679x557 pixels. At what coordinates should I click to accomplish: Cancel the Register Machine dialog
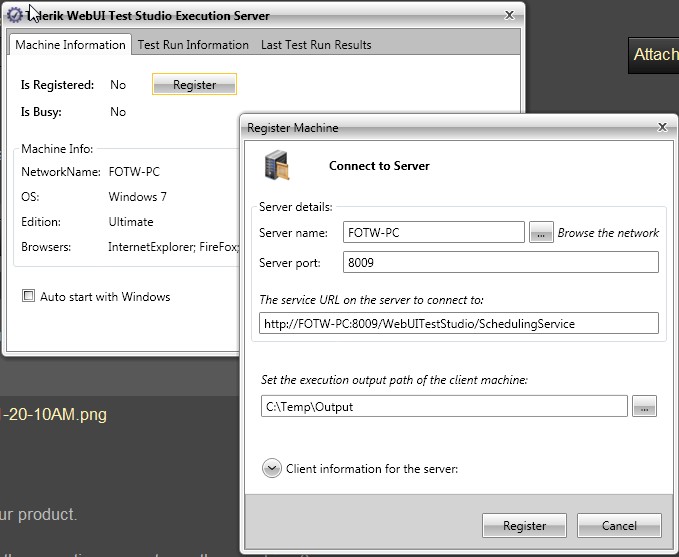click(x=619, y=526)
